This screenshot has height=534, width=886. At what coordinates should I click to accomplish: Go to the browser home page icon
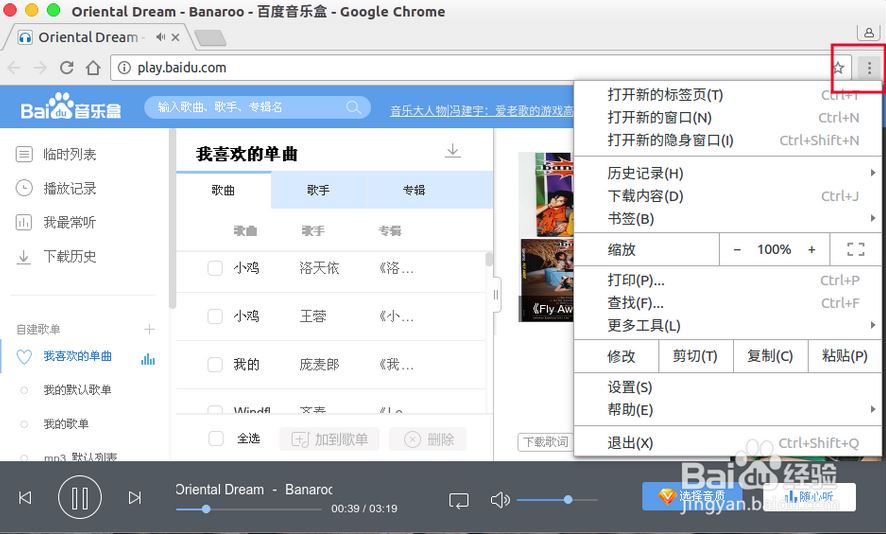click(93, 68)
